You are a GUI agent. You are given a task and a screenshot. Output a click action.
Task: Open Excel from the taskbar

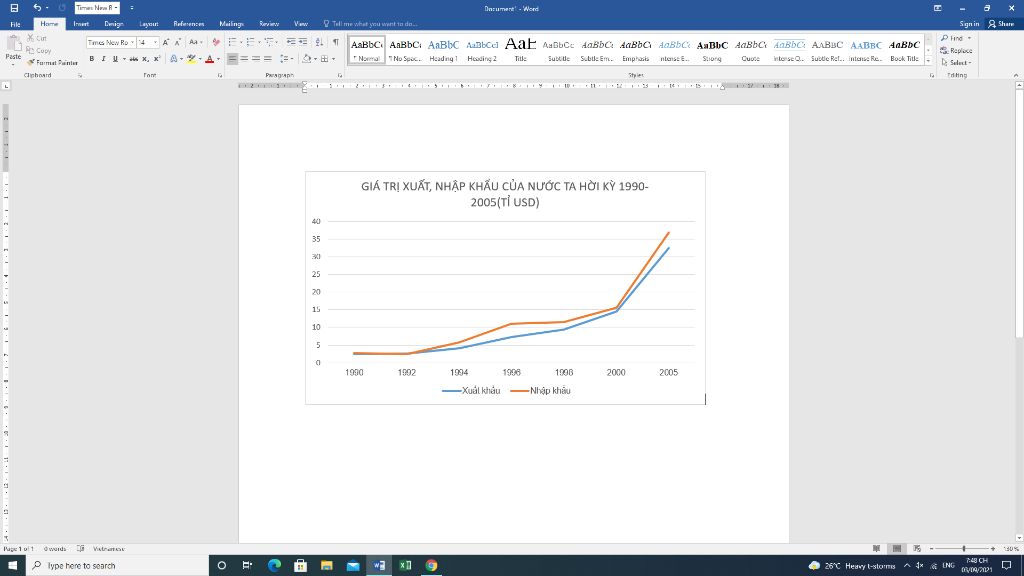tap(405, 565)
